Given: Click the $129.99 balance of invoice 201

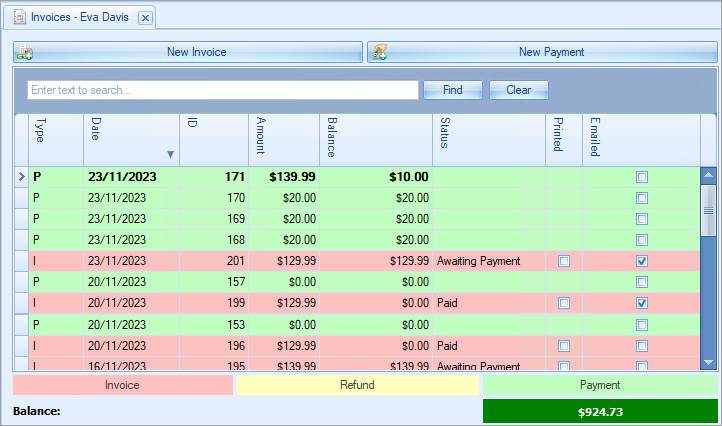Looking at the screenshot, I should [409, 261].
